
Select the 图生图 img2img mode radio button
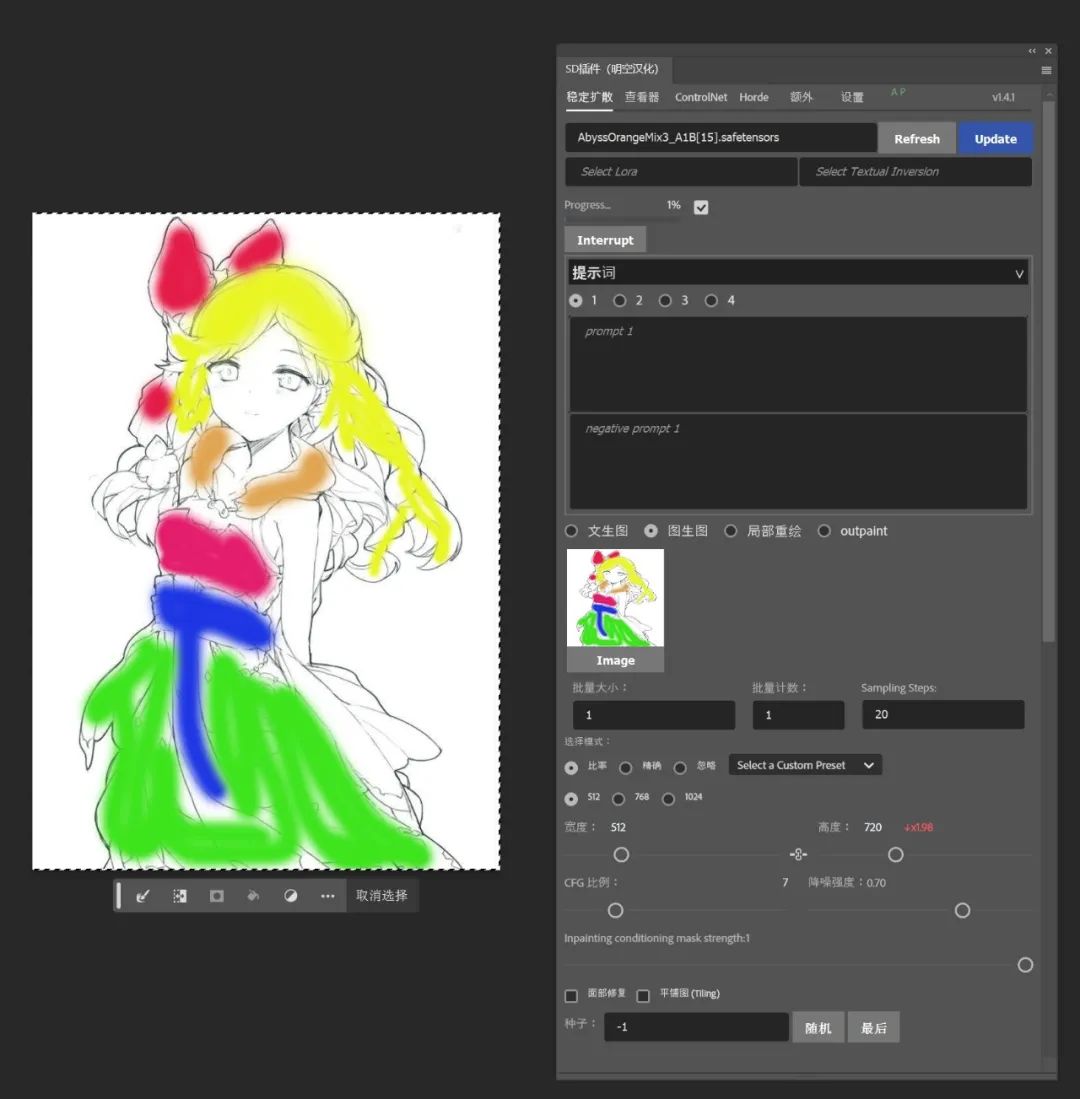651,531
